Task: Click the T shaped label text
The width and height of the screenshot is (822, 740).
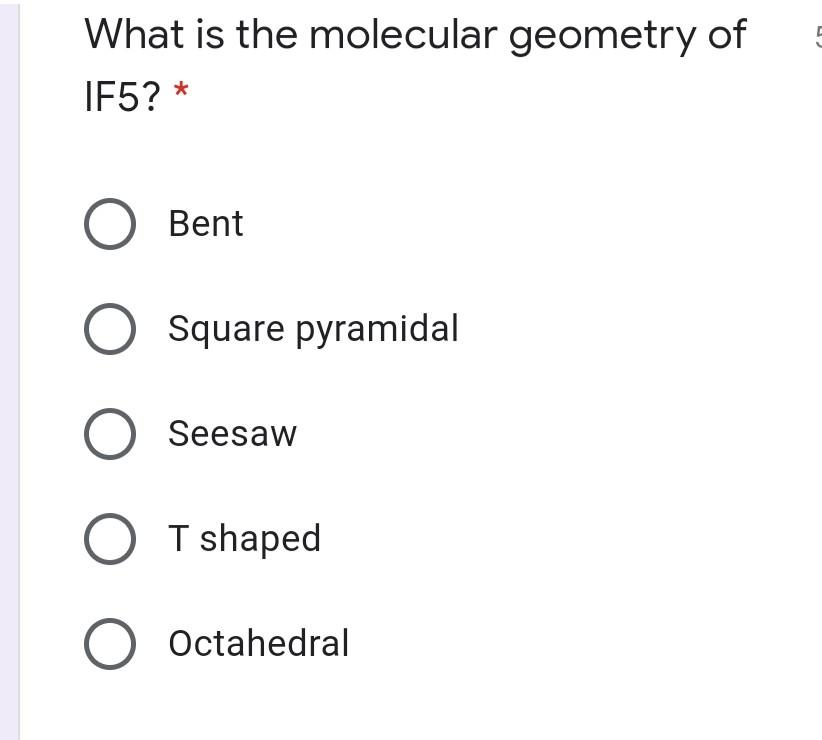Action: tap(245, 539)
